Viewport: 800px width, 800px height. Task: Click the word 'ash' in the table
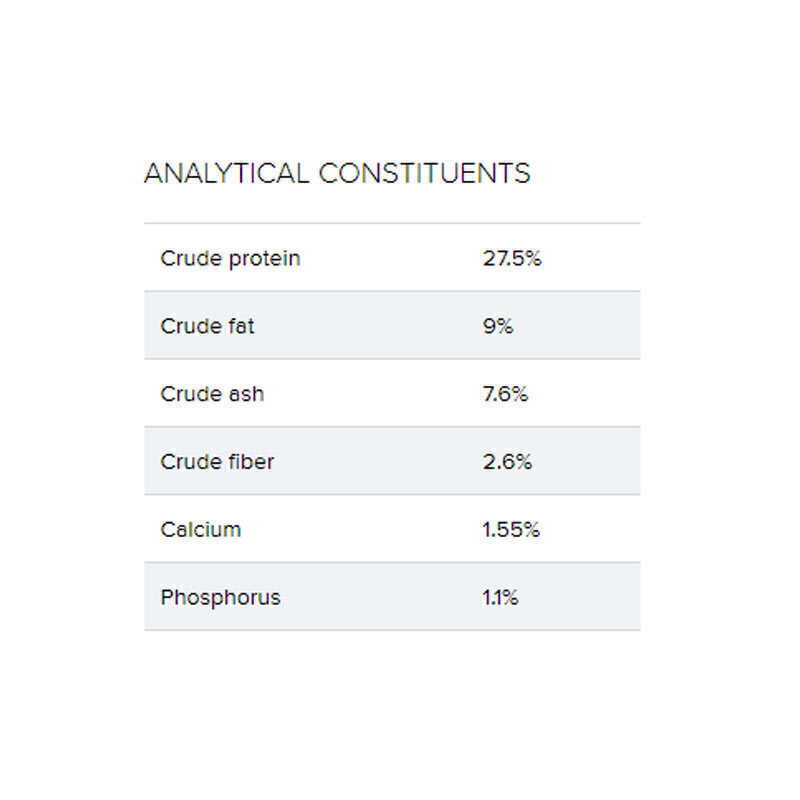coord(246,394)
